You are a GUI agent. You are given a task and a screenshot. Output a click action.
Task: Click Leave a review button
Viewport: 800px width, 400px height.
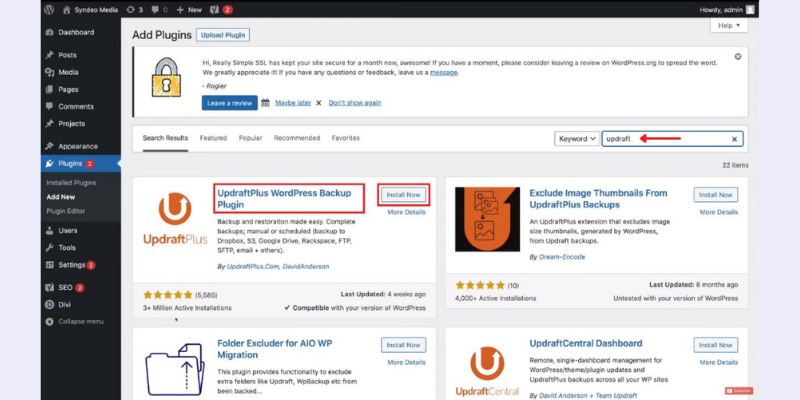pyautogui.click(x=230, y=103)
